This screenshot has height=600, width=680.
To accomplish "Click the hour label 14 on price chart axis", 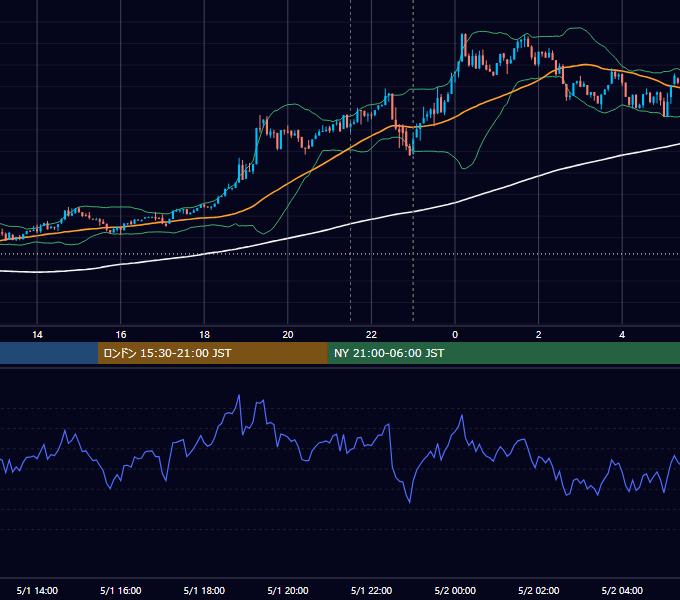I will click(37, 335).
